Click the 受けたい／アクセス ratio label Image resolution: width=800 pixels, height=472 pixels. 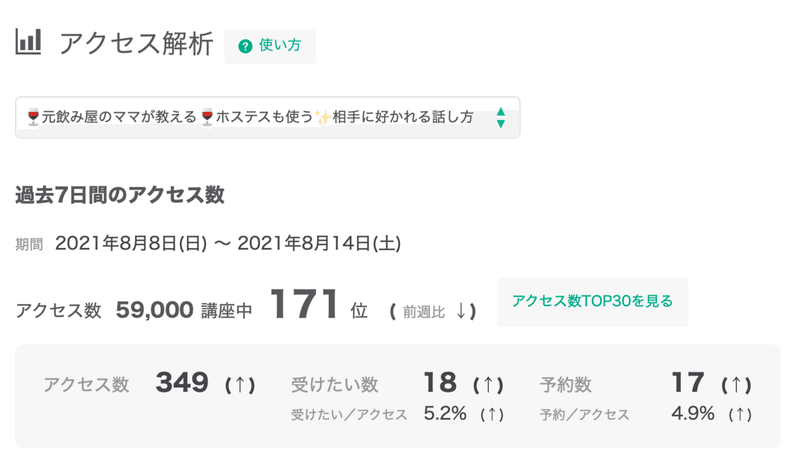349,415
